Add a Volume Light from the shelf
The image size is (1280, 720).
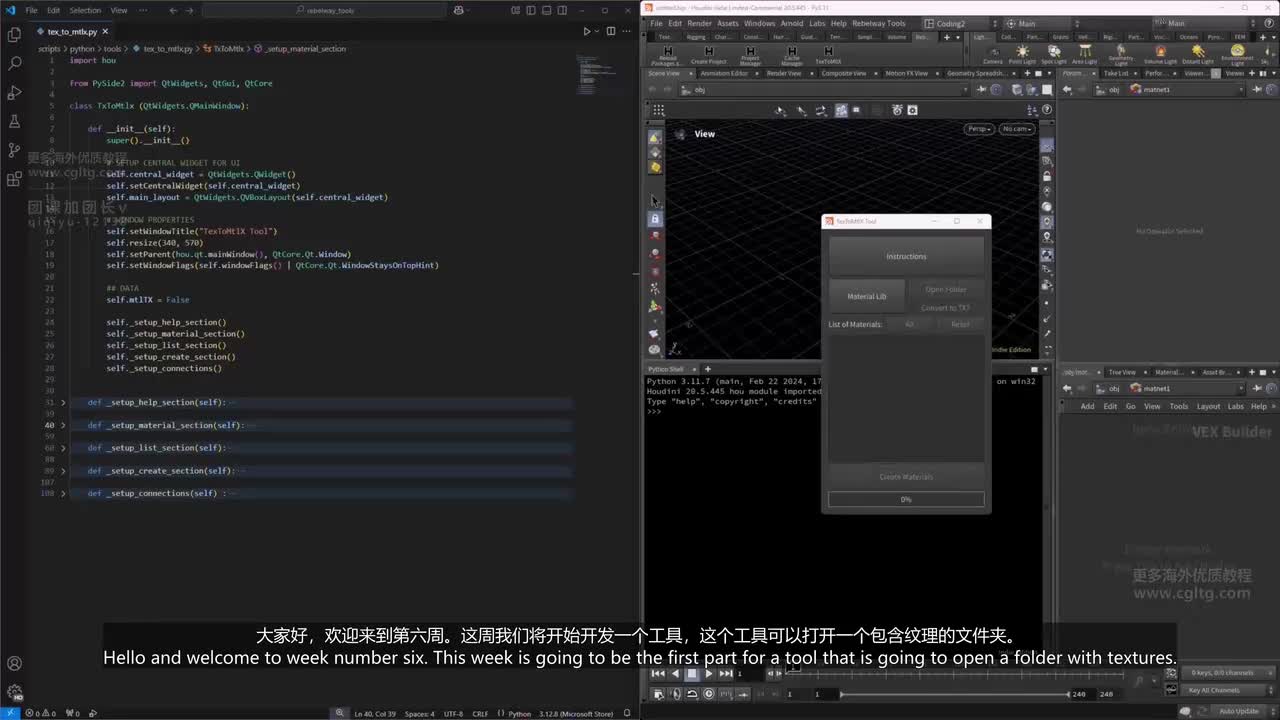1160,54
